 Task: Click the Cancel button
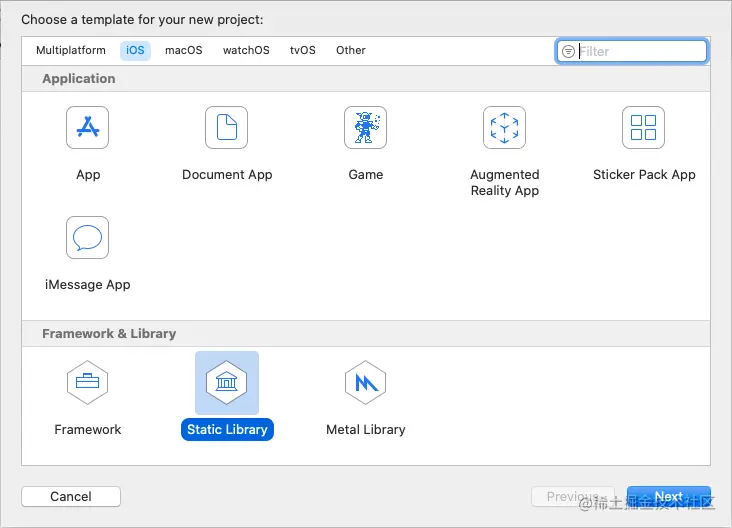point(71,496)
